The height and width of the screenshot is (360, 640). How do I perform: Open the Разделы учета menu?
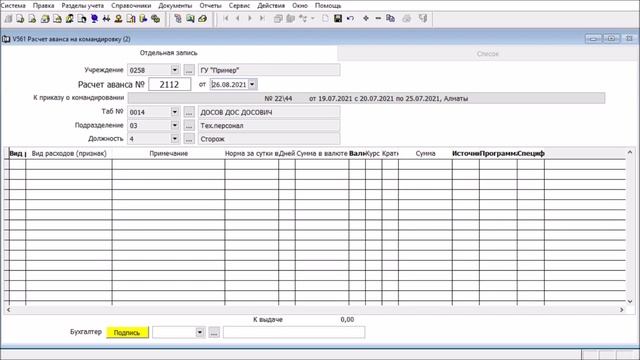point(82,5)
